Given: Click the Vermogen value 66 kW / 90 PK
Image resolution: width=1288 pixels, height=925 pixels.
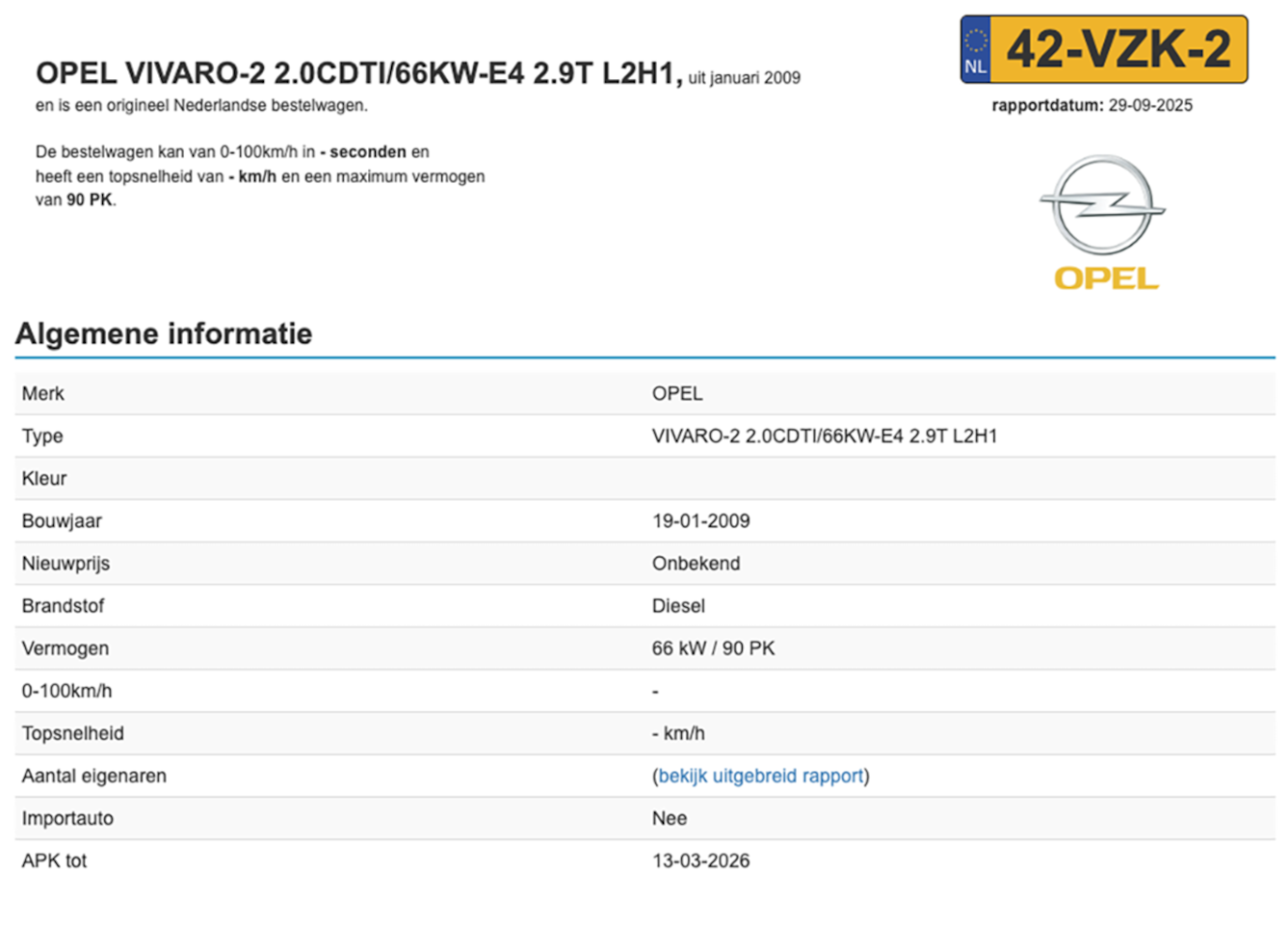Looking at the screenshot, I should (713, 647).
